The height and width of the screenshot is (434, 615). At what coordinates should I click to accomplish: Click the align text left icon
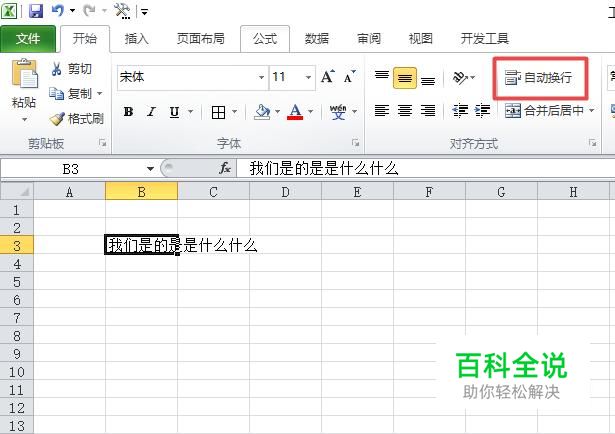tap(382, 111)
